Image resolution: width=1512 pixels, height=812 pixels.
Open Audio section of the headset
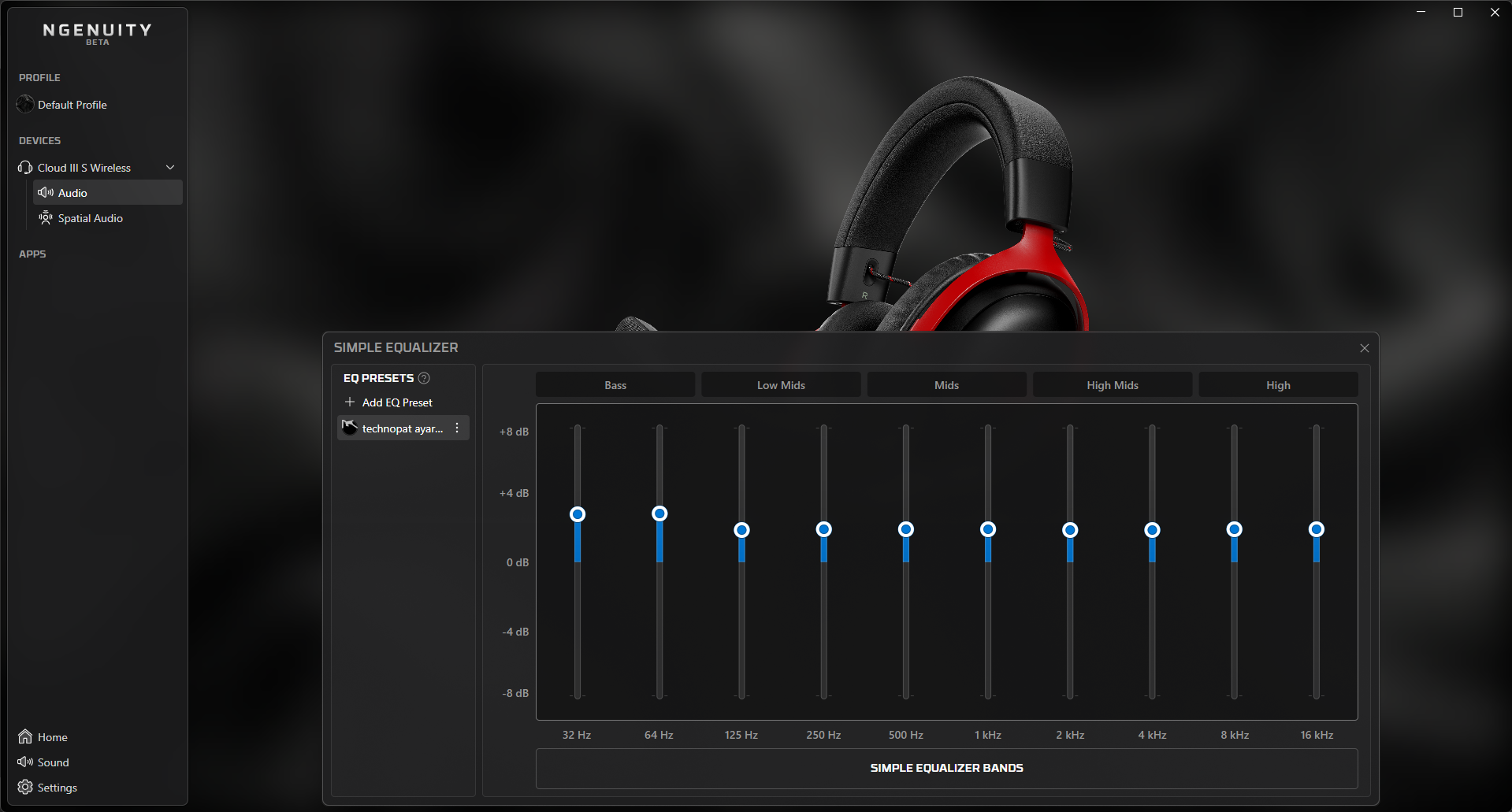coord(108,193)
